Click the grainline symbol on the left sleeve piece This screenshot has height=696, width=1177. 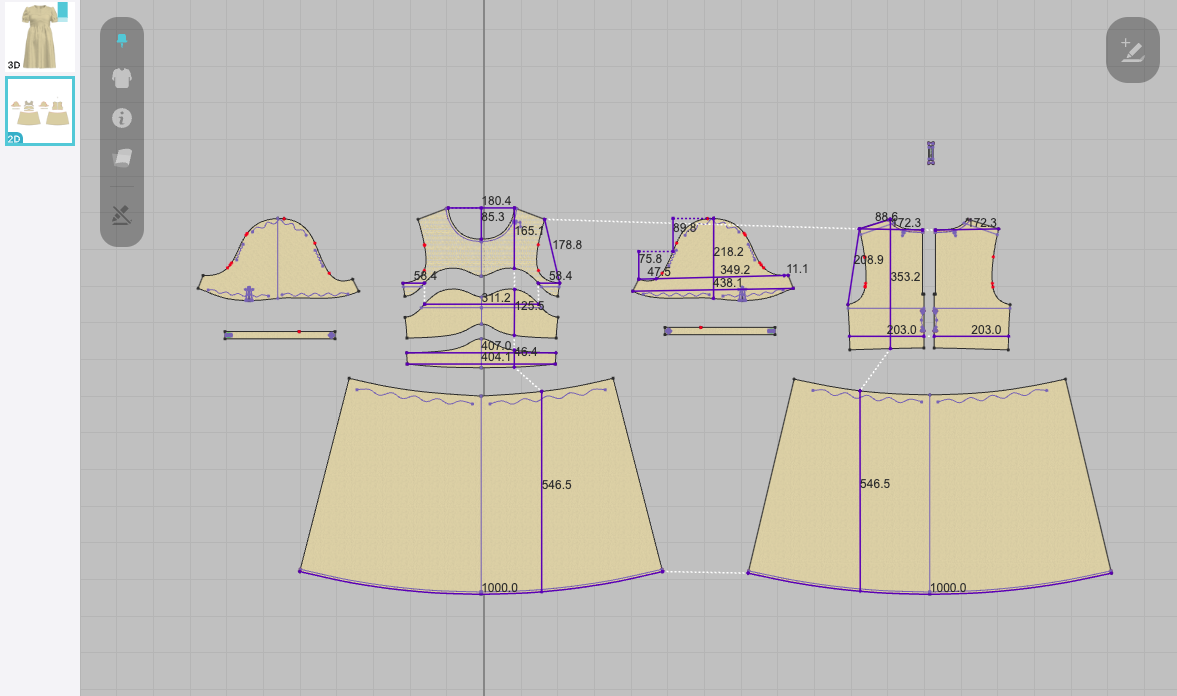coord(248,291)
